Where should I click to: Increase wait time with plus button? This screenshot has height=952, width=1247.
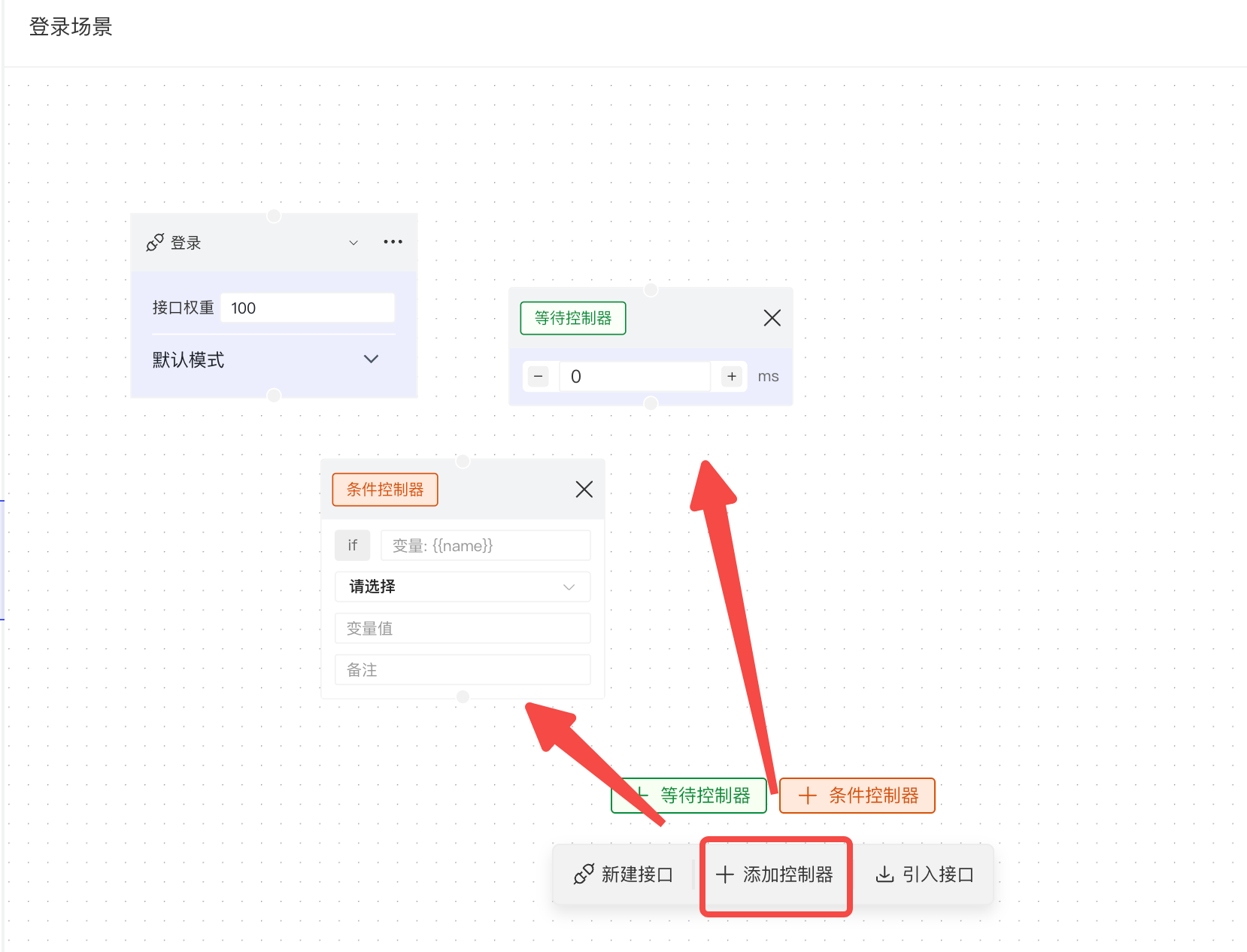coord(732,376)
